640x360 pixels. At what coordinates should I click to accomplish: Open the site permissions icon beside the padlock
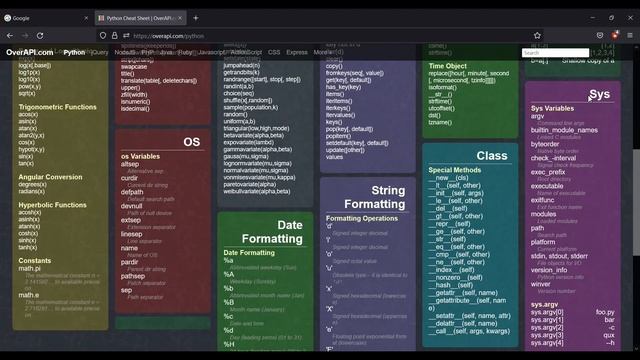126,36
